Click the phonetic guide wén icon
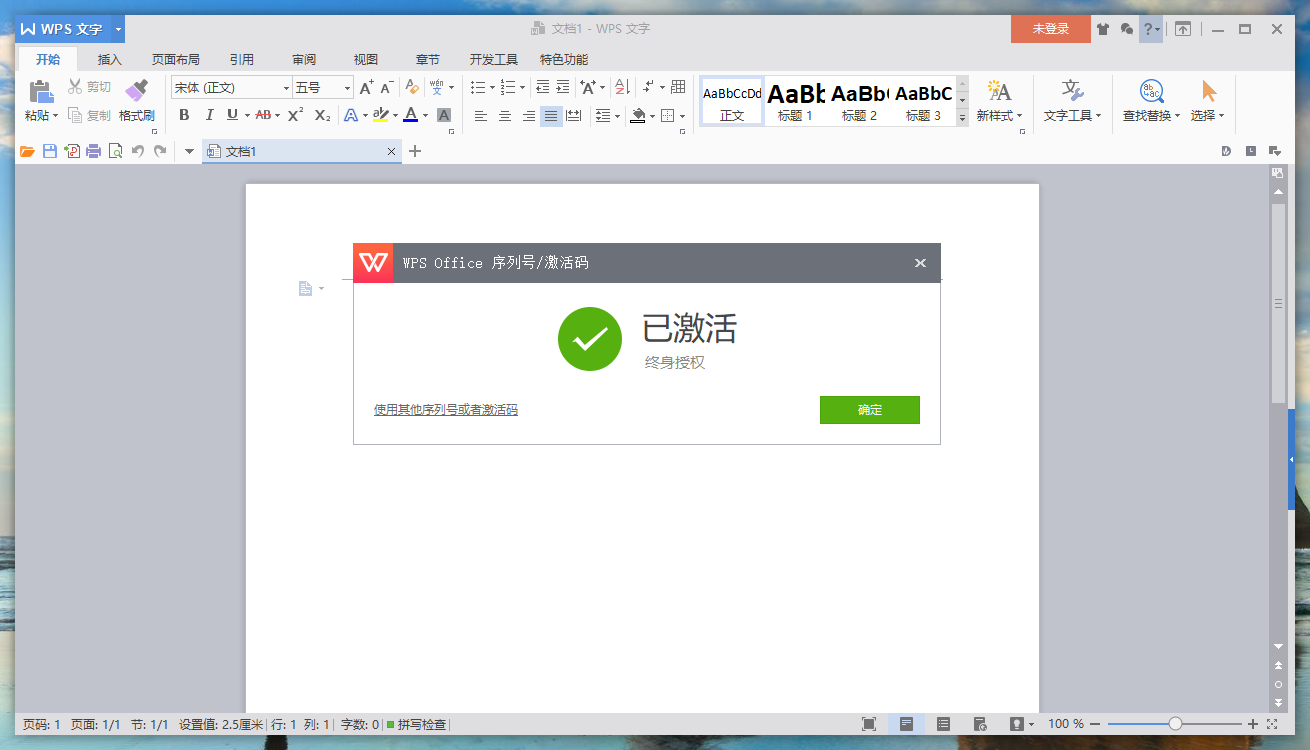Image resolution: width=1310 pixels, height=750 pixels. pyautogui.click(x=436, y=88)
